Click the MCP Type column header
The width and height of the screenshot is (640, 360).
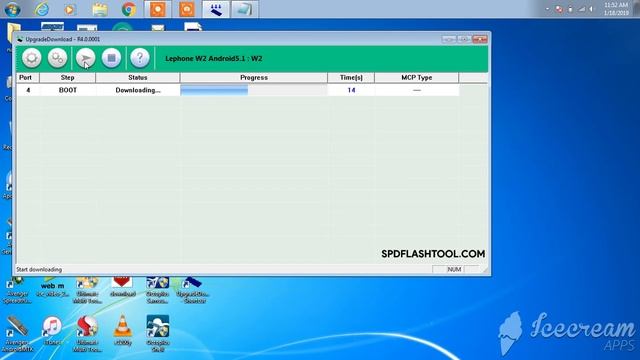coord(416,78)
